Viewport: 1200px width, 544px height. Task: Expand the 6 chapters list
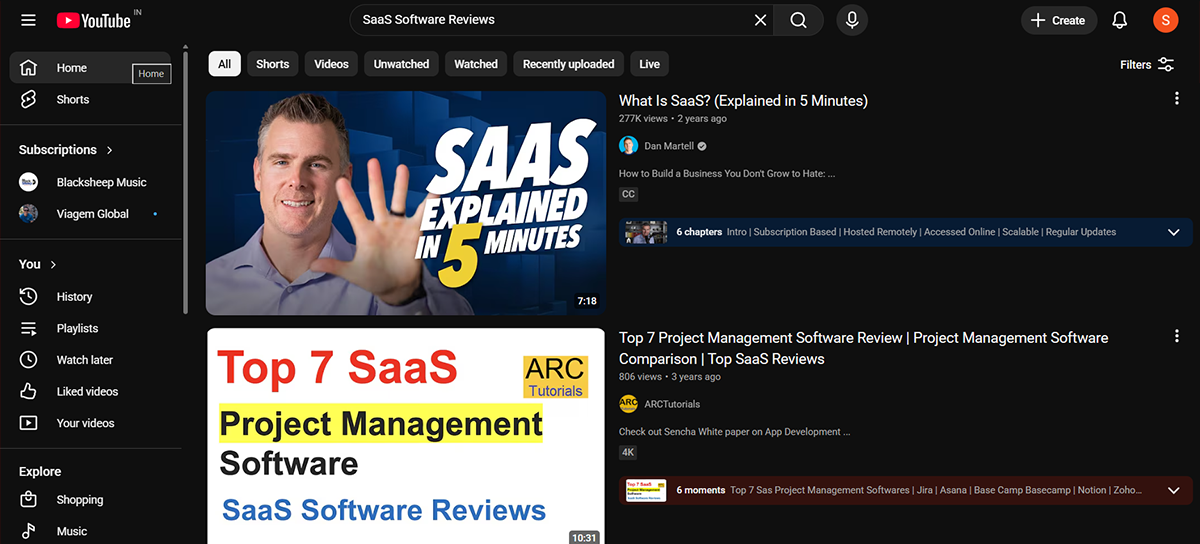coord(1174,232)
